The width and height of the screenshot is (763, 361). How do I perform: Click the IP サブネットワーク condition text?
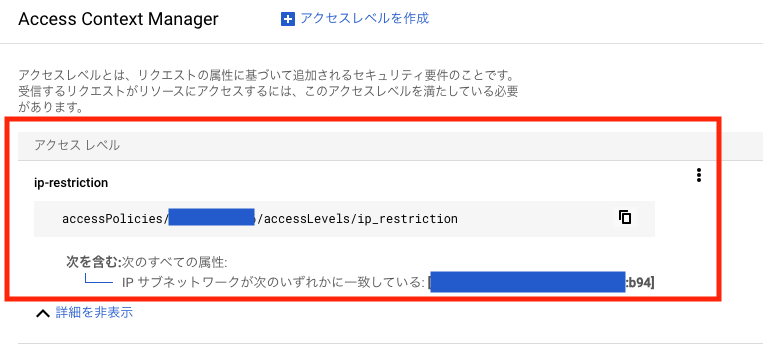[x=273, y=283]
